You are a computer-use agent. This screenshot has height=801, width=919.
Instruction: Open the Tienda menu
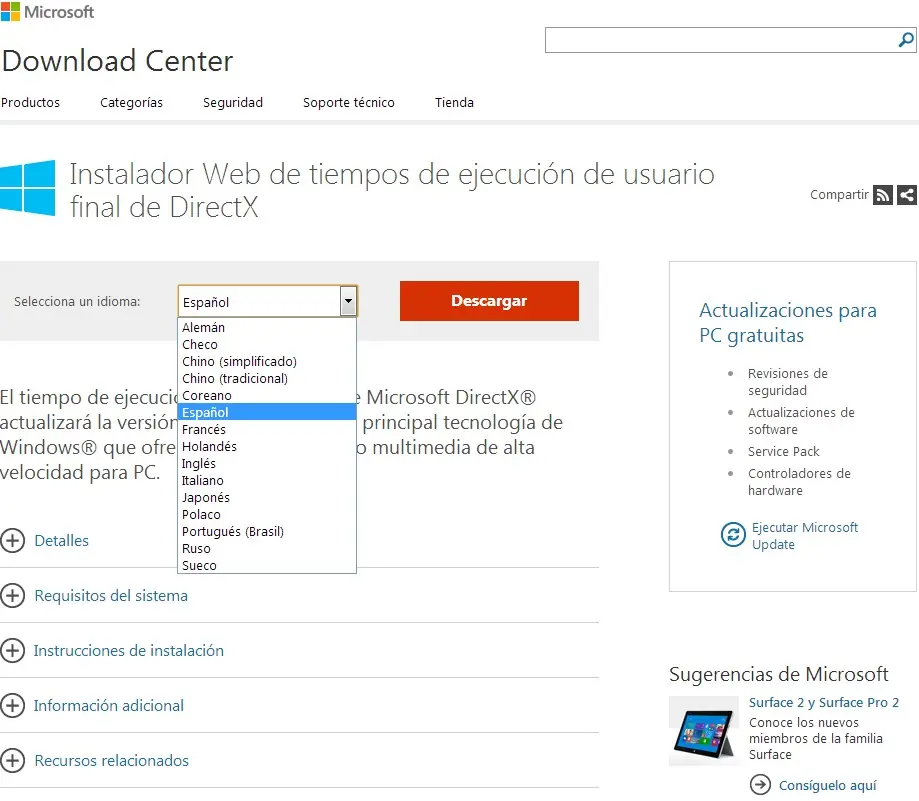(454, 103)
